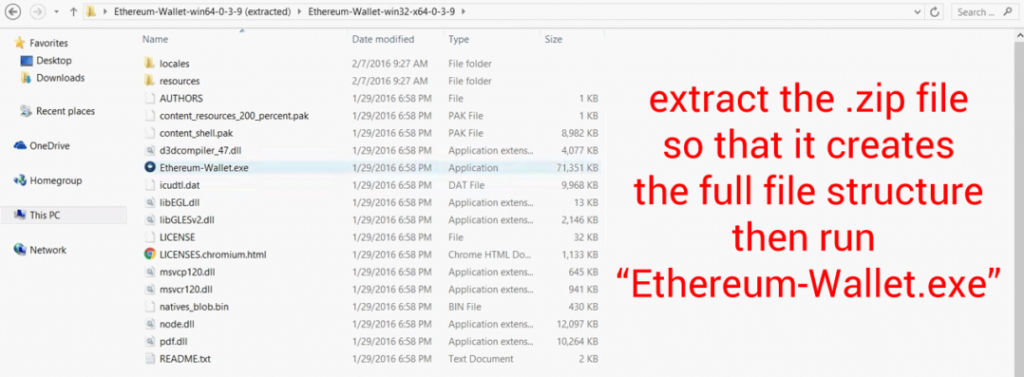1024x377 pixels.
Task: Select the pdf.dll file icon
Action: click(150, 341)
